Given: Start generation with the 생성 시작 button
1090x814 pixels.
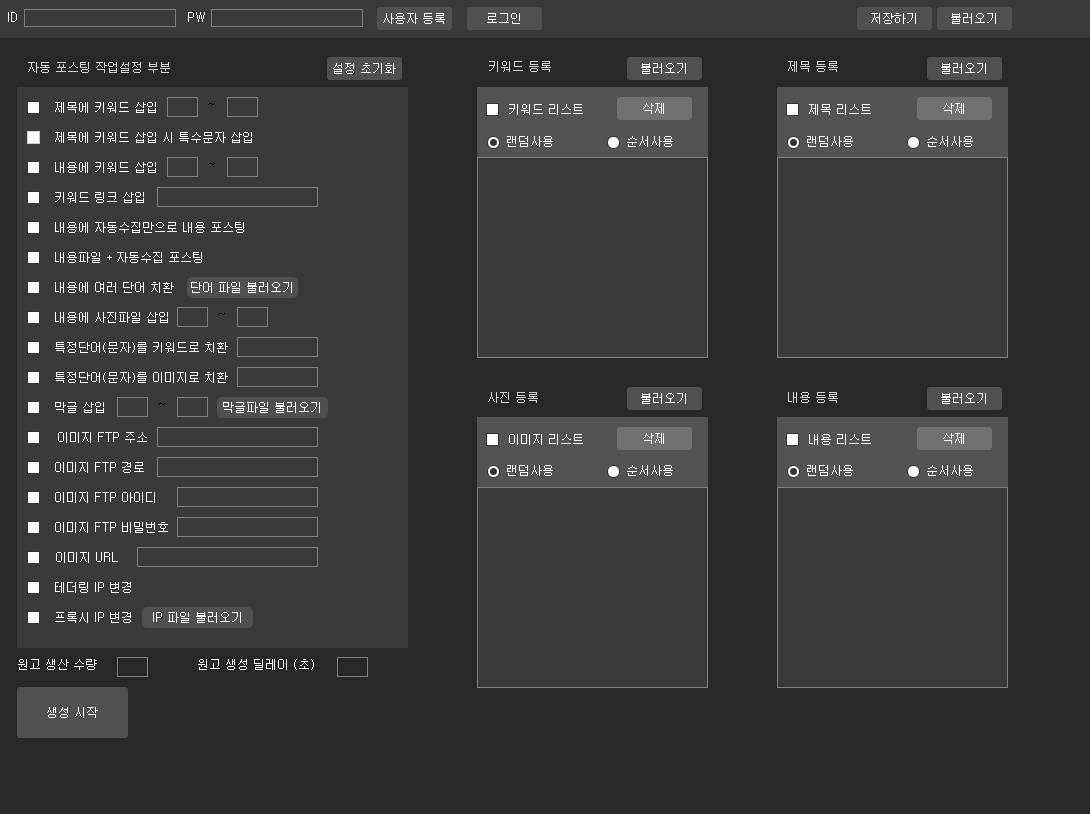Looking at the screenshot, I should 72,712.
